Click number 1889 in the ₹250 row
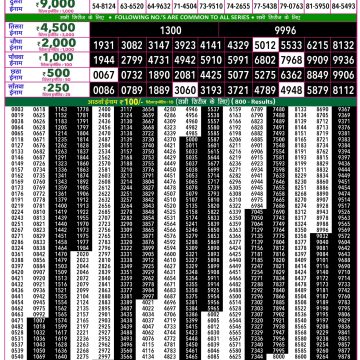Screen dimensions: 360x360 click(159, 90)
